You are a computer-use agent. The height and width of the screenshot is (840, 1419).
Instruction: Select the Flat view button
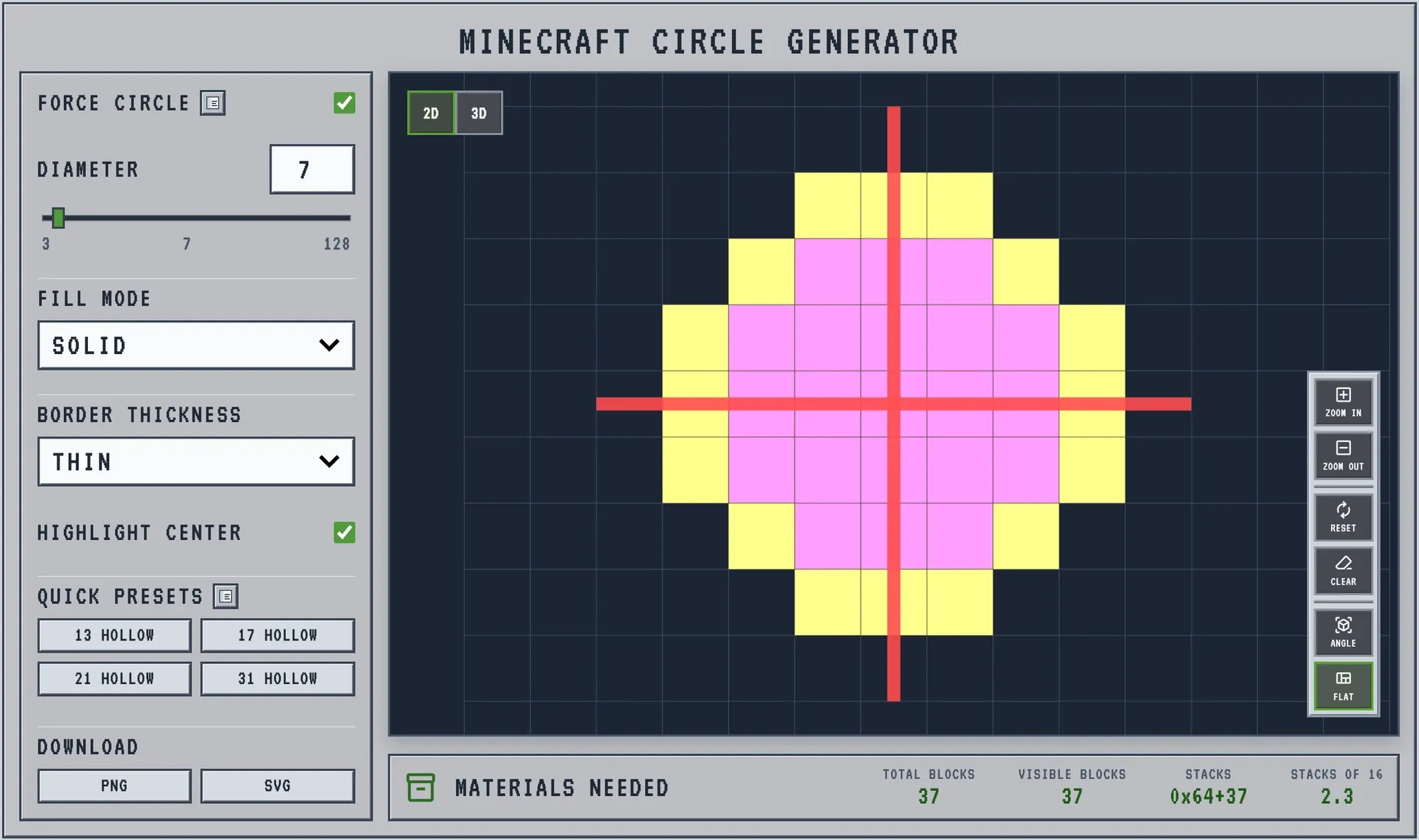[x=1343, y=686]
